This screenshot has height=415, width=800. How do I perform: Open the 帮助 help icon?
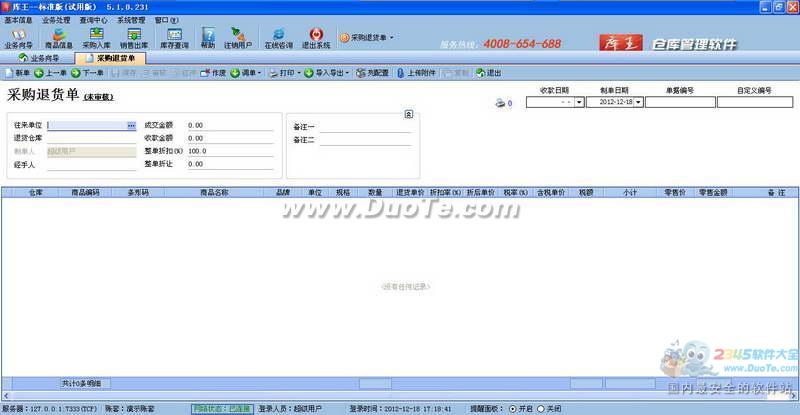coord(208,38)
